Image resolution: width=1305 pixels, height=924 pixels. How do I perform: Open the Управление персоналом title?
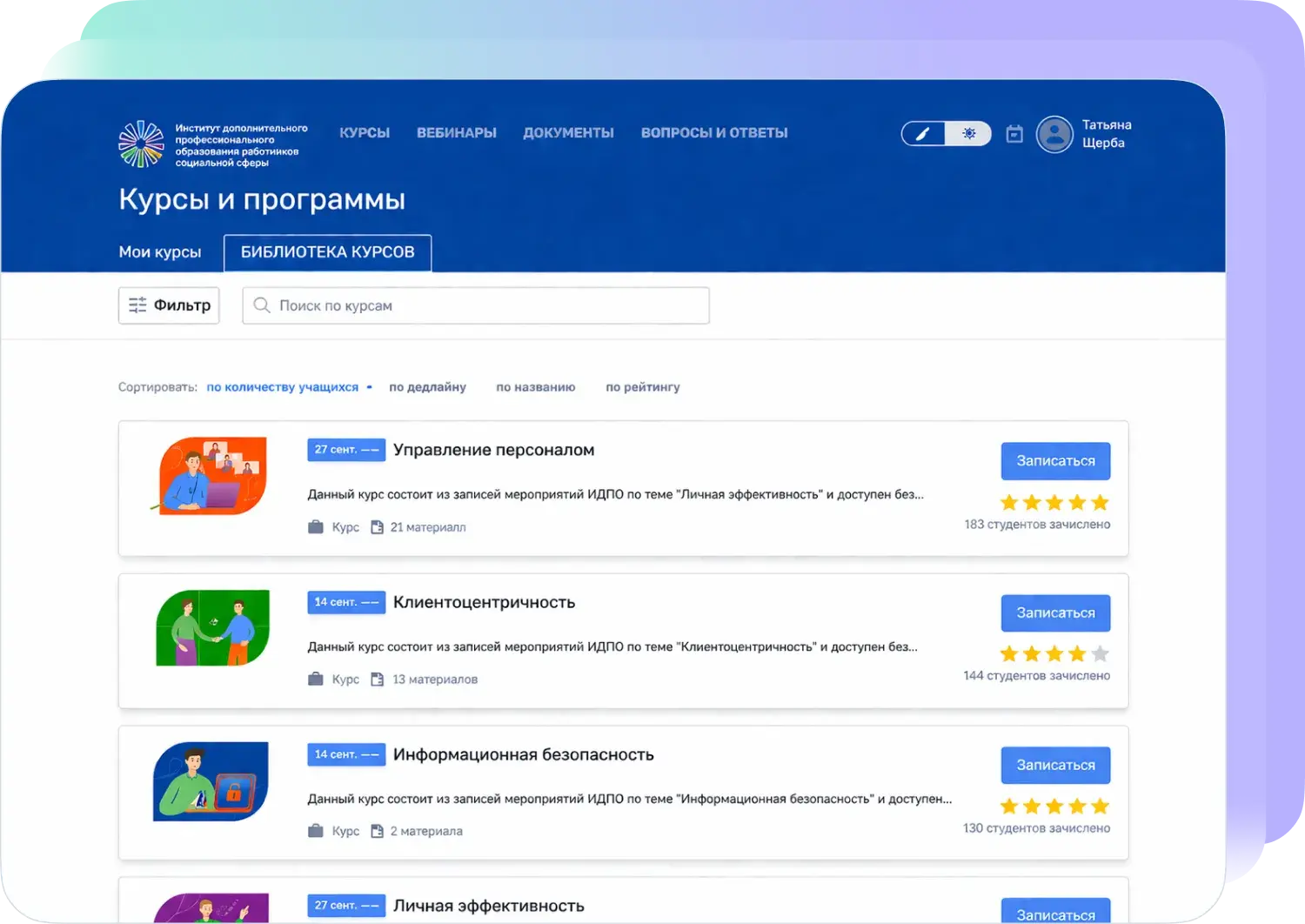coord(494,450)
